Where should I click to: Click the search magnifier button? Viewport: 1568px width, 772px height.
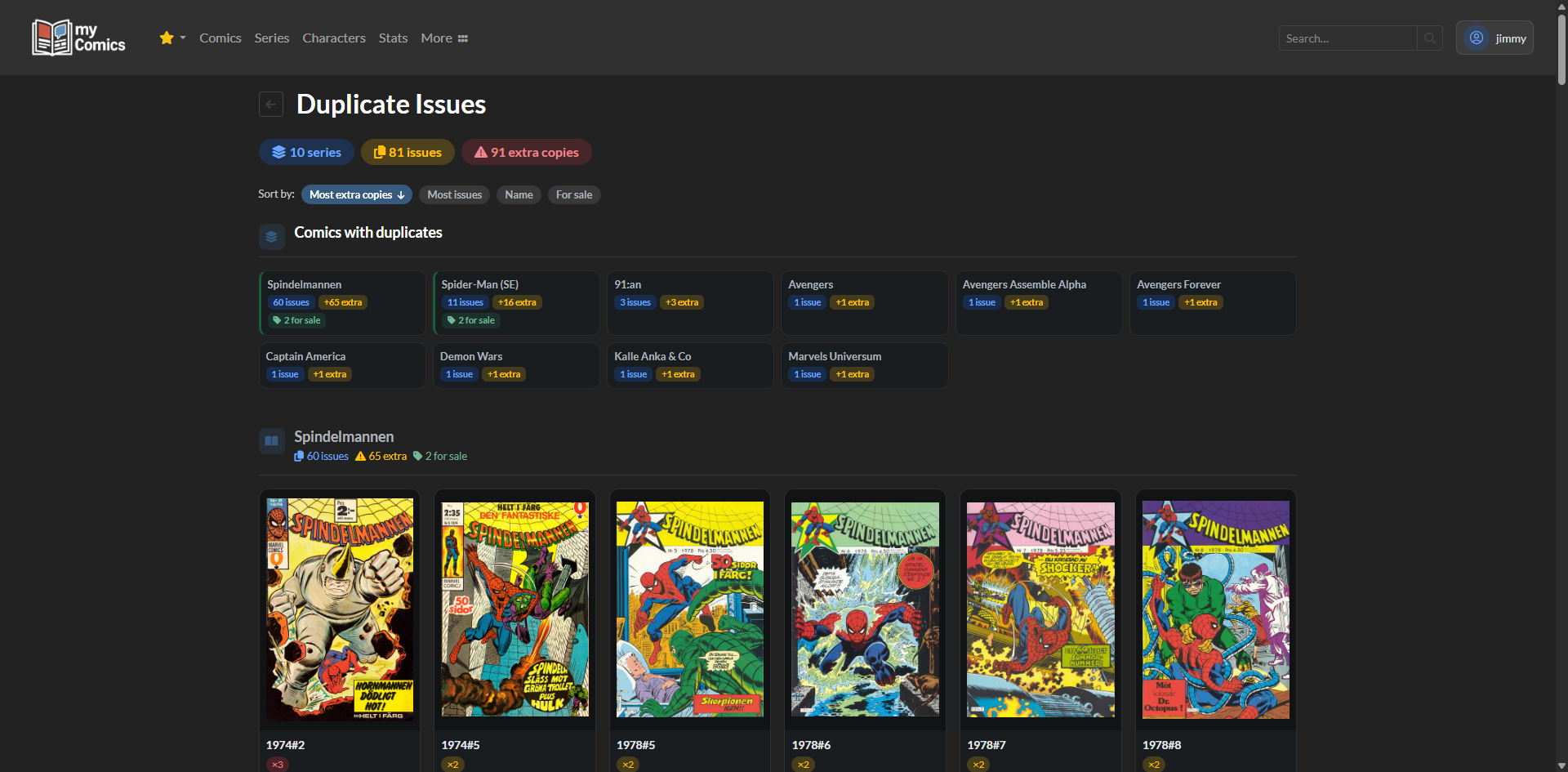coord(1430,38)
